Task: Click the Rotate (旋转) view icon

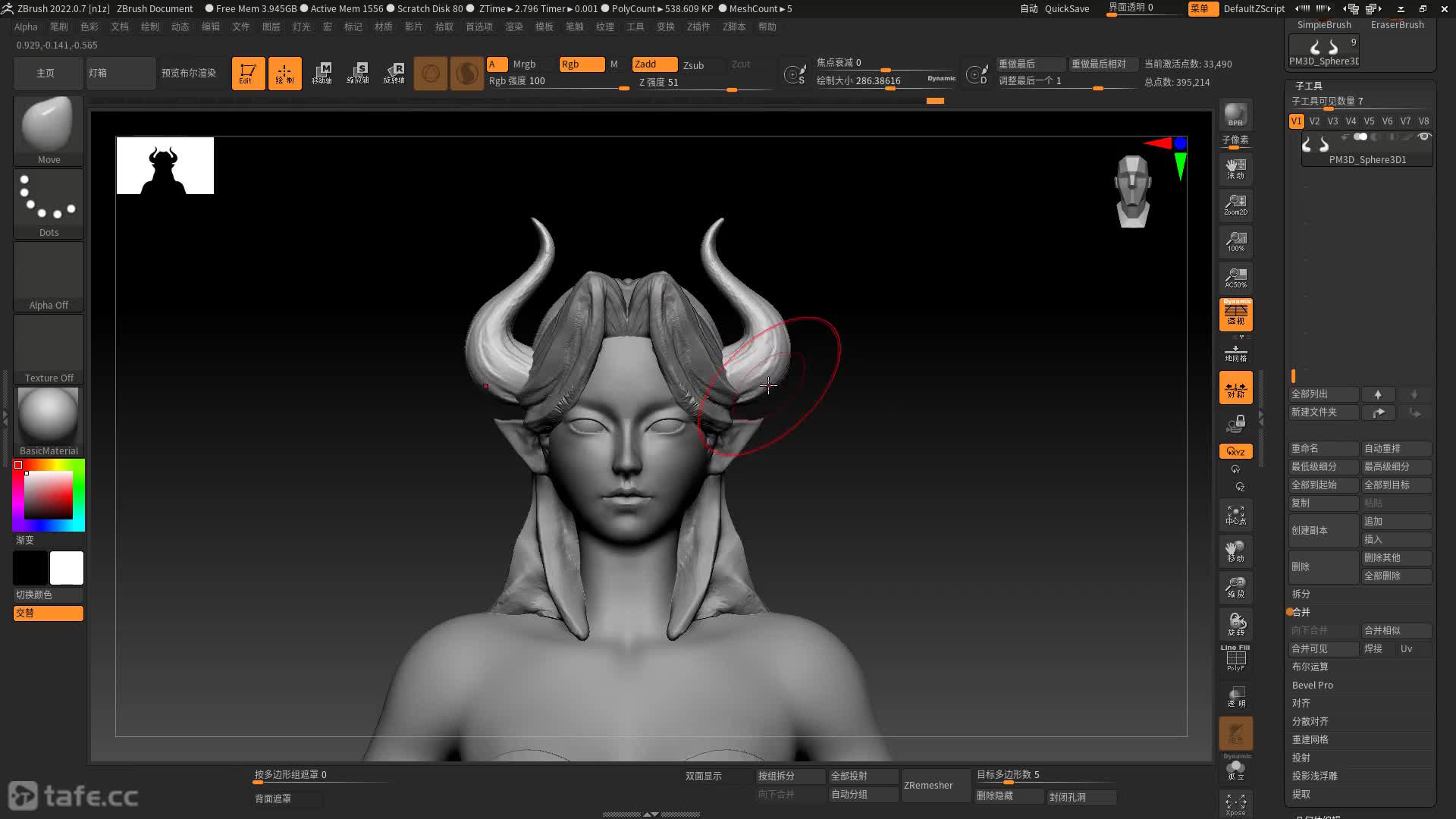Action: tap(1236, 624)
